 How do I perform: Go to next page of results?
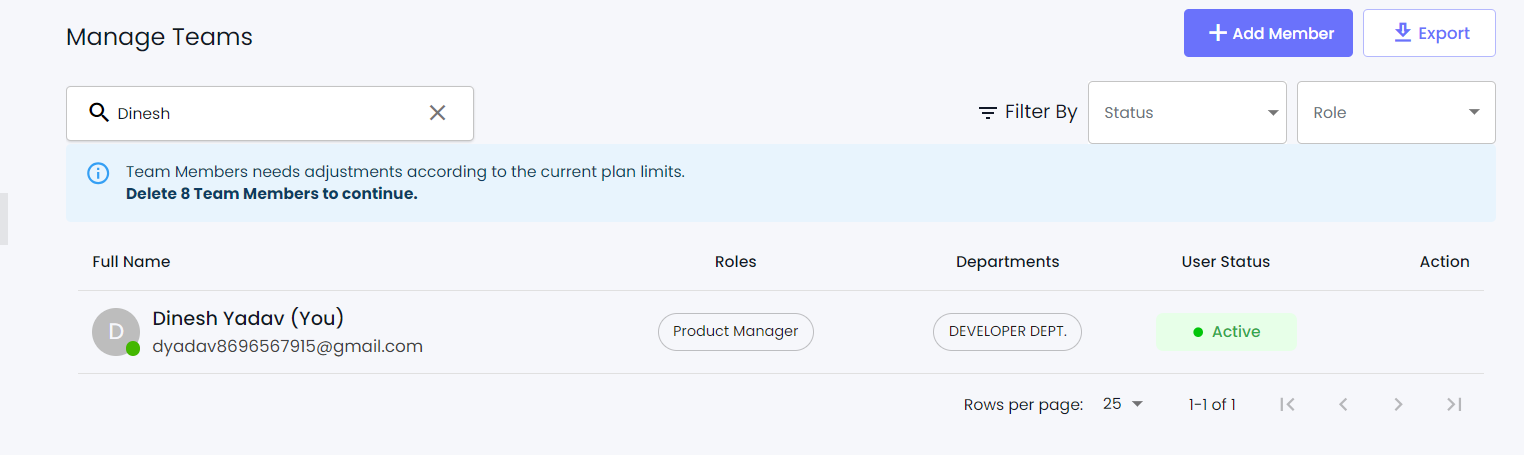(x=1398, y=404)
